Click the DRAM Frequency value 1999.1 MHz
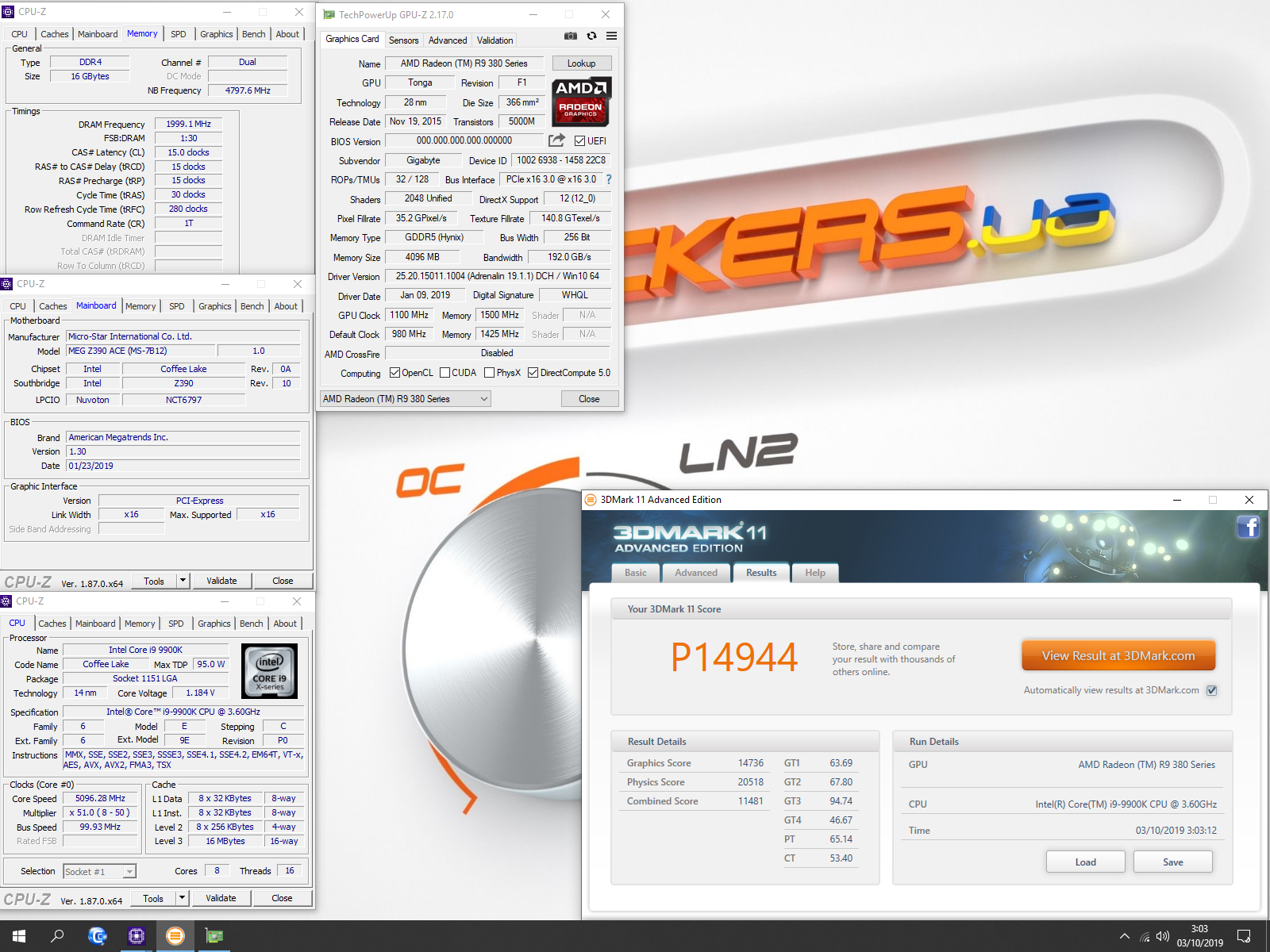This screenshot has width=1270, height=952. pos(188,125)
